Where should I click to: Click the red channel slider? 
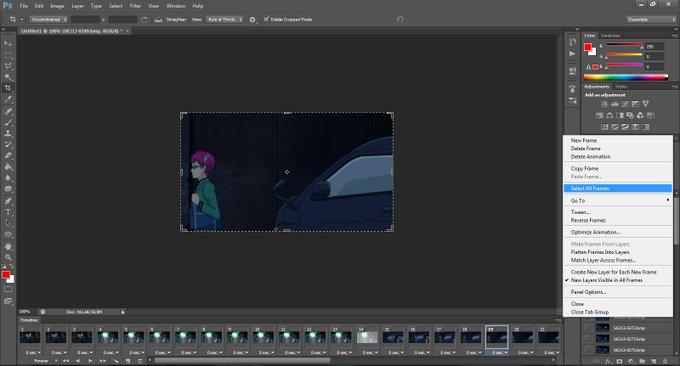(x=624, y=45)
